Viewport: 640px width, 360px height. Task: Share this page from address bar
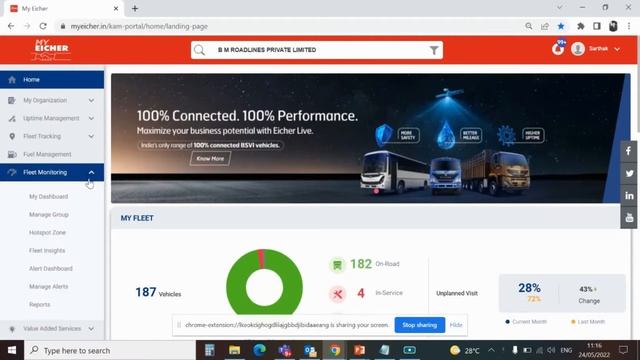545,26
